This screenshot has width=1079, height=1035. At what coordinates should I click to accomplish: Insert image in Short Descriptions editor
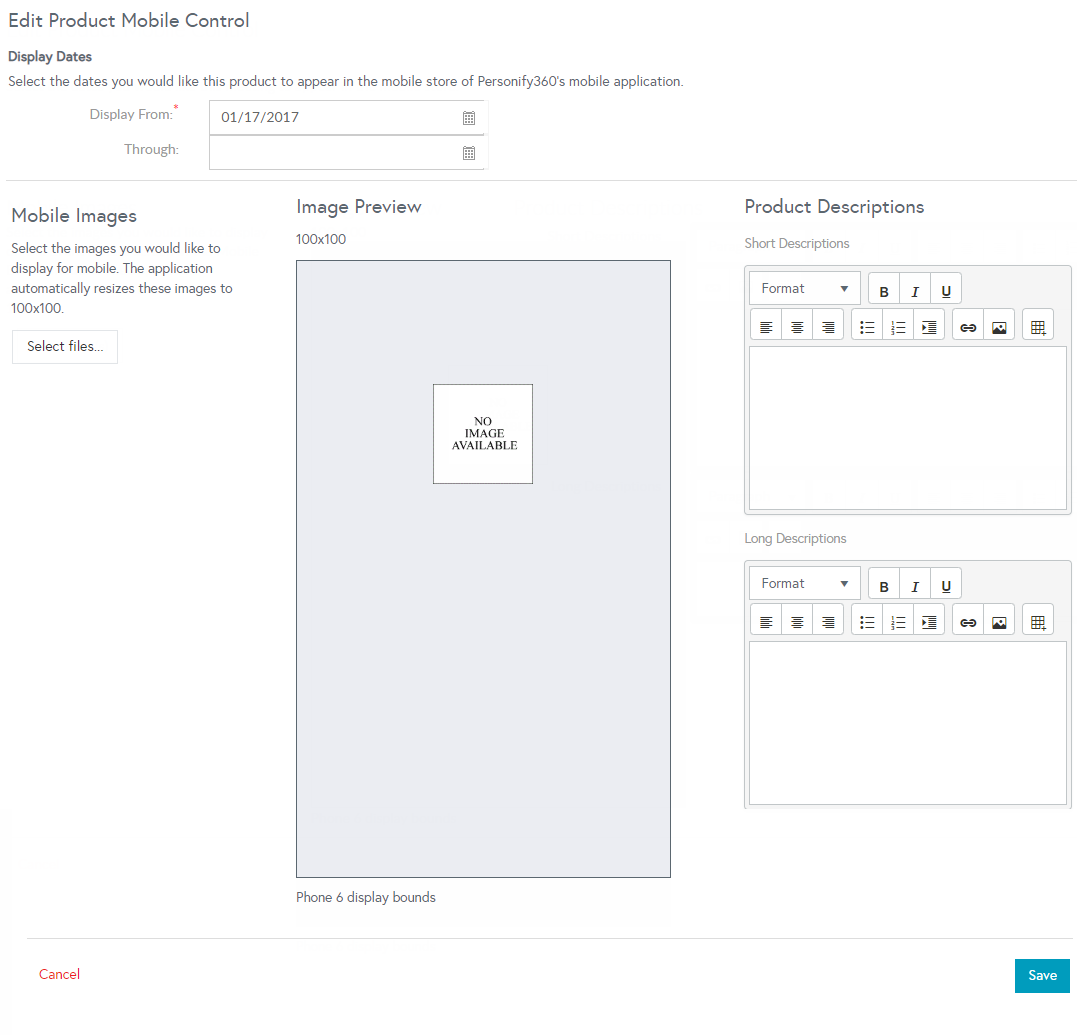coord(999,326)
